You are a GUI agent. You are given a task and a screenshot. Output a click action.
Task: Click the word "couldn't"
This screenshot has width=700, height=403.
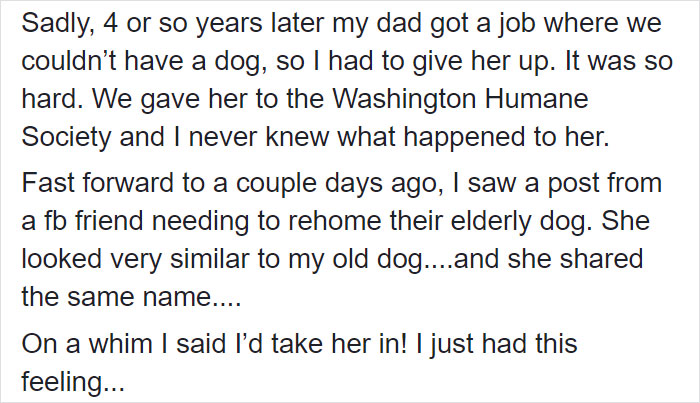[x=69, y=61]
